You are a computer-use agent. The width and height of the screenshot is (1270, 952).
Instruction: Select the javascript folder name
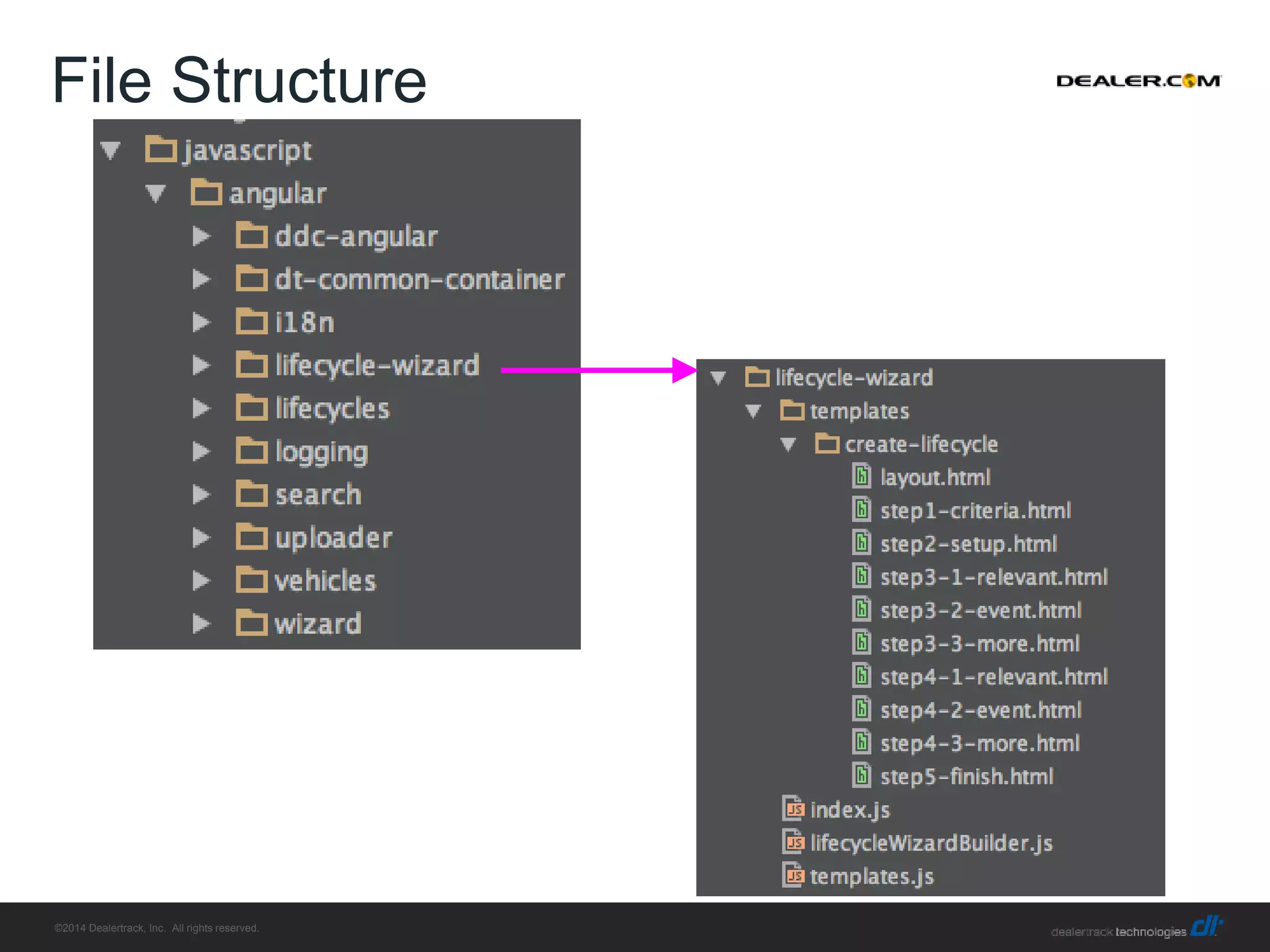[247, 151]
